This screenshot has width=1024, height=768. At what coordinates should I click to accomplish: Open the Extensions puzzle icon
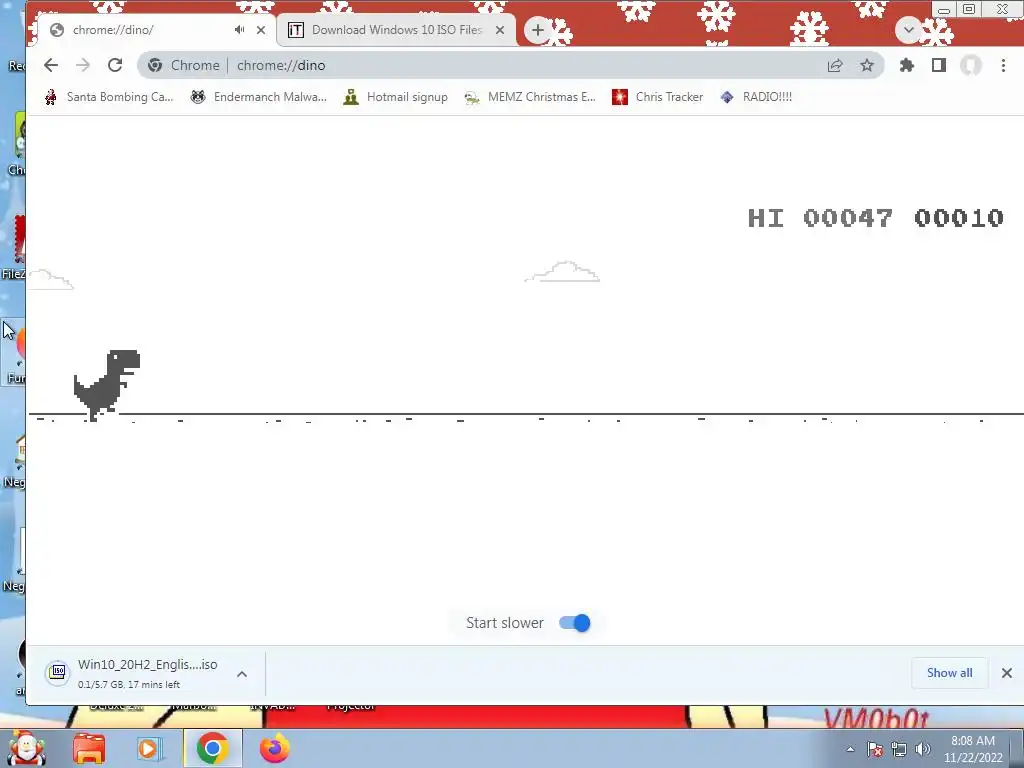(906, 65)
